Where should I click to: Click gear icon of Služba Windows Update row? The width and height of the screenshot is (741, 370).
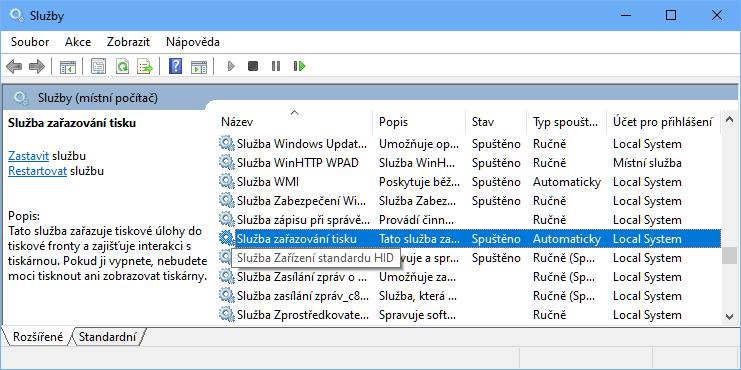coord(227,144)
